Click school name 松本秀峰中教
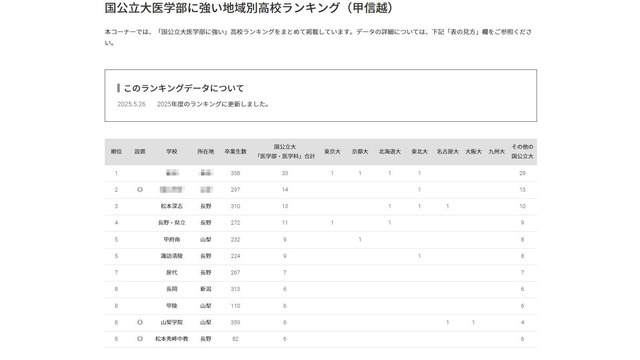The image size is (640, 360). [172, 339]
